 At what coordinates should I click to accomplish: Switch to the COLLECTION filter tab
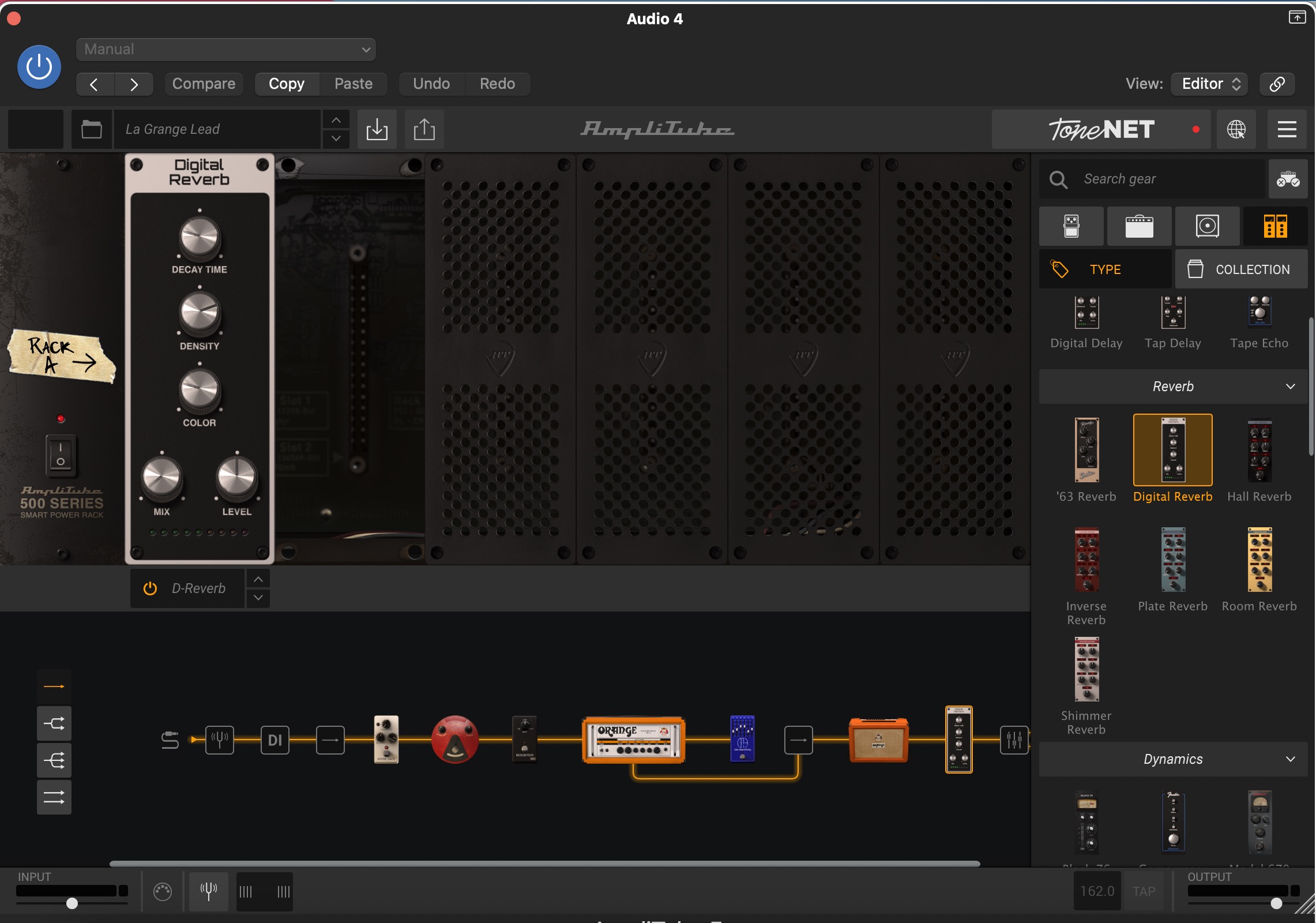pos(1242,269)
